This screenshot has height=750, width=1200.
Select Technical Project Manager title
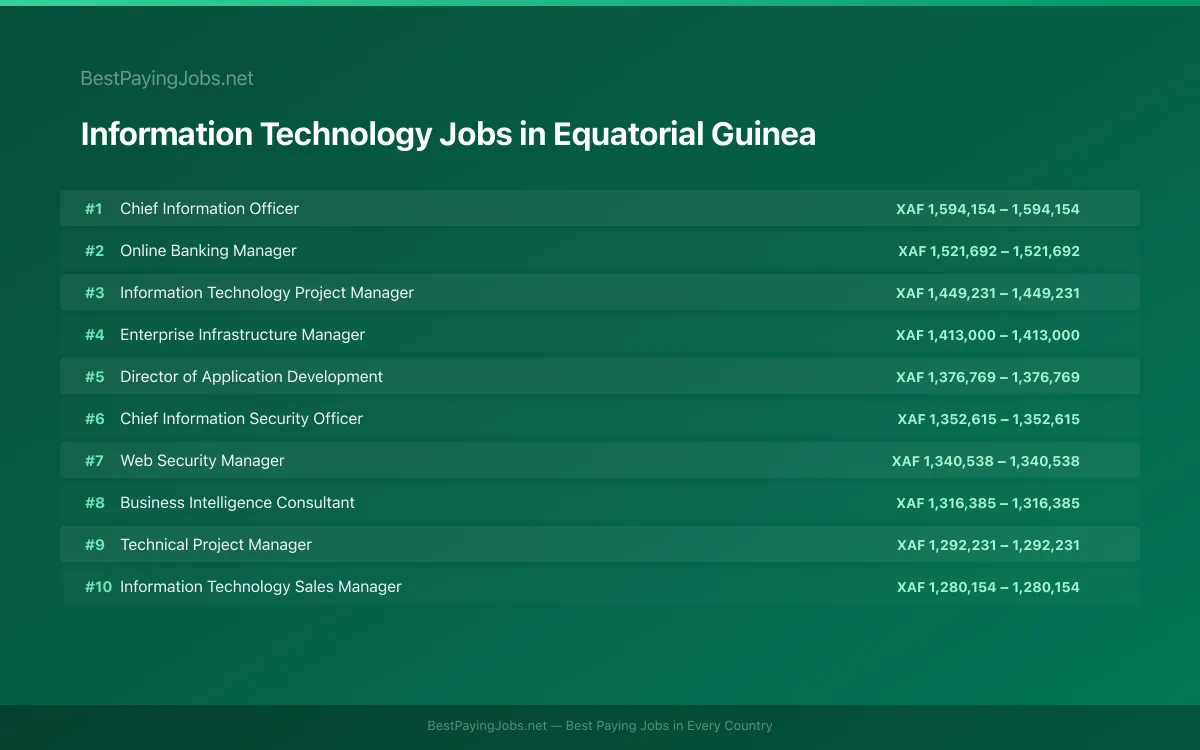[x=216, y=544]
